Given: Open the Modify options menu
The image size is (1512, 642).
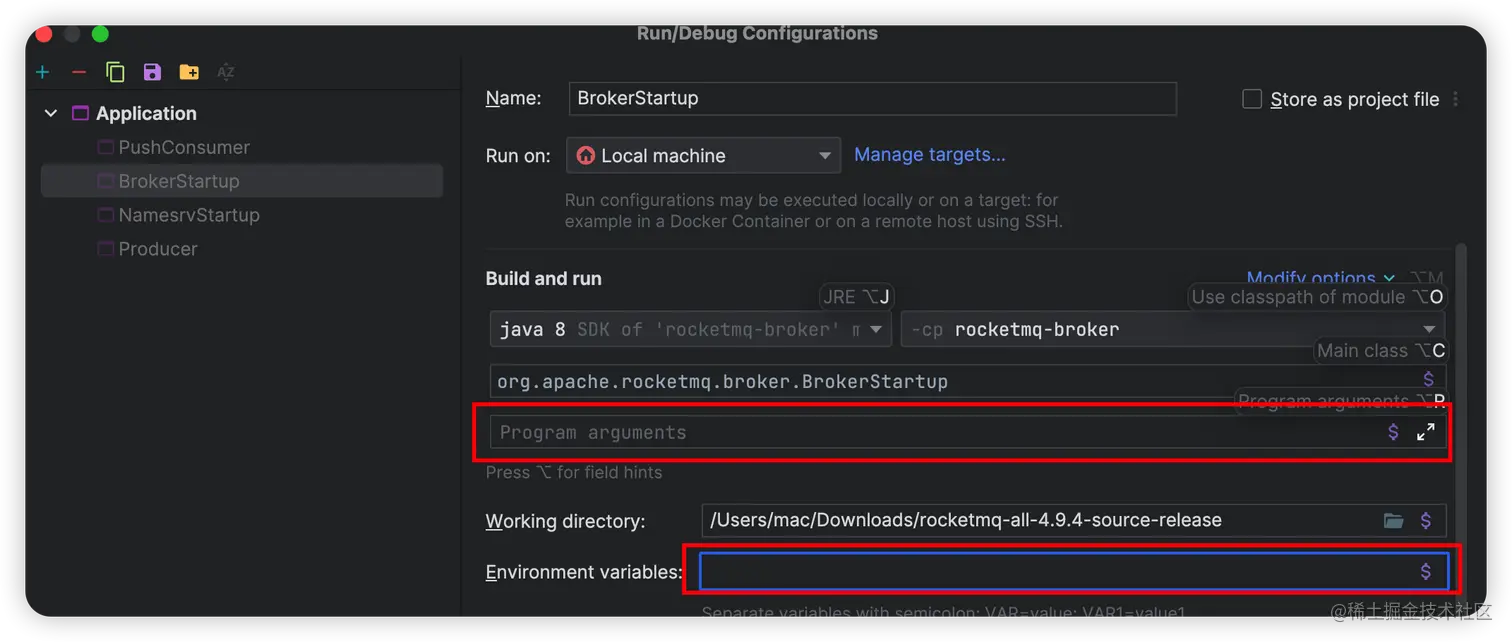Looking at the screenshot, I should 1320,278.
